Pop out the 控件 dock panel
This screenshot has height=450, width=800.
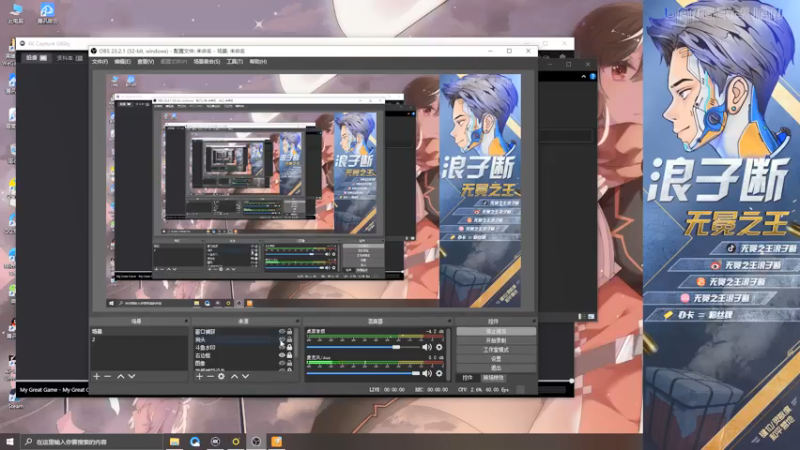coord(534,321)
